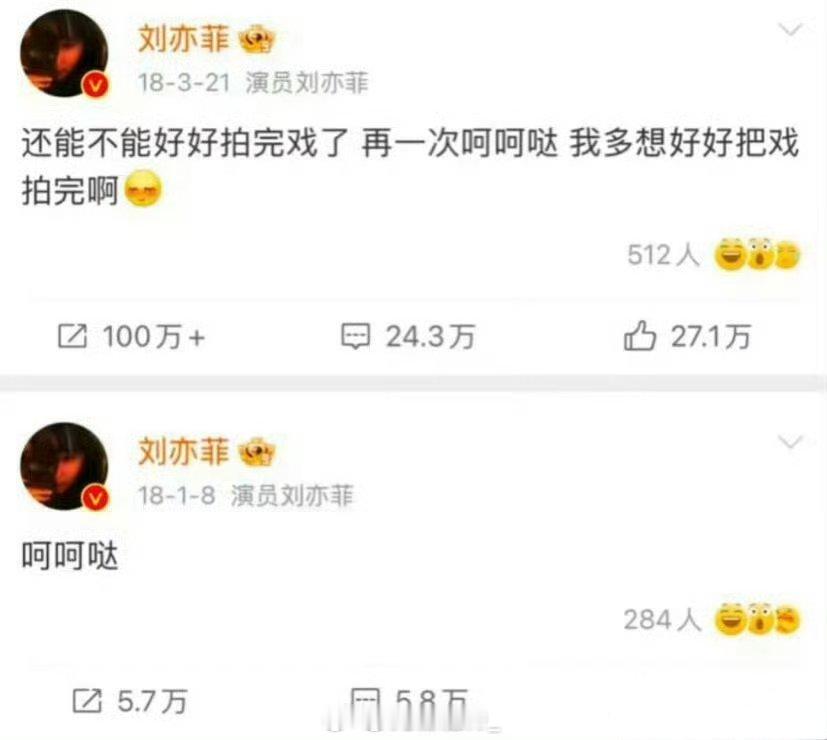View the 284人 reactions list
827x740 pixels.
[662, 620]
